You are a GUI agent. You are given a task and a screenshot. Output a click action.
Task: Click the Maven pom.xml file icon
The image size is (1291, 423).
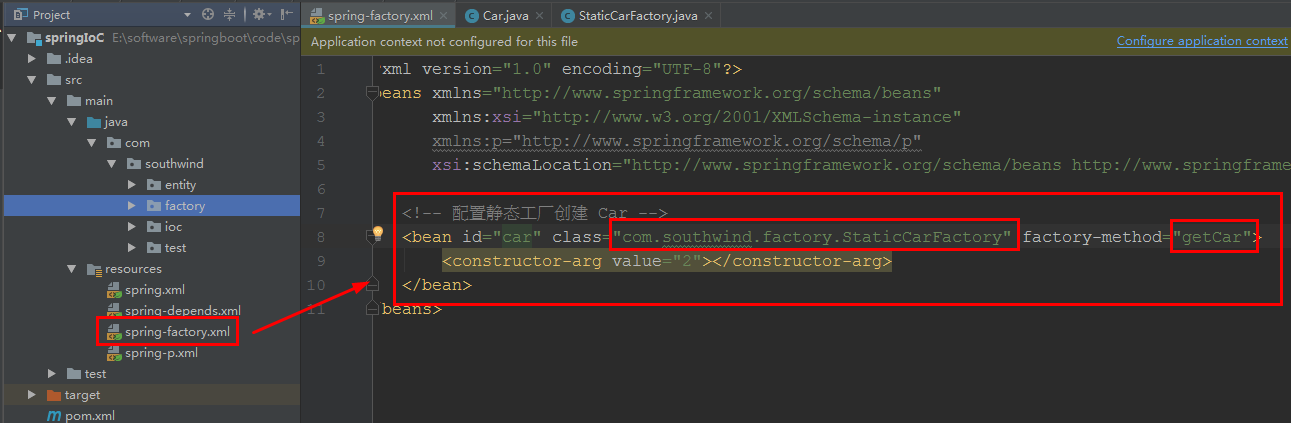pos(54,416)
